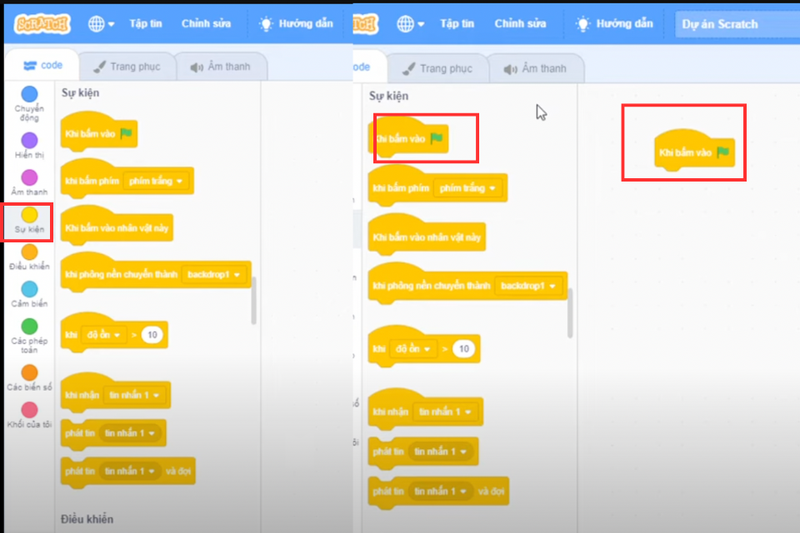The height and width of the screenshot is (533, 800).
Task: Open Tập tin menu in right window
Action: point(457,23)
